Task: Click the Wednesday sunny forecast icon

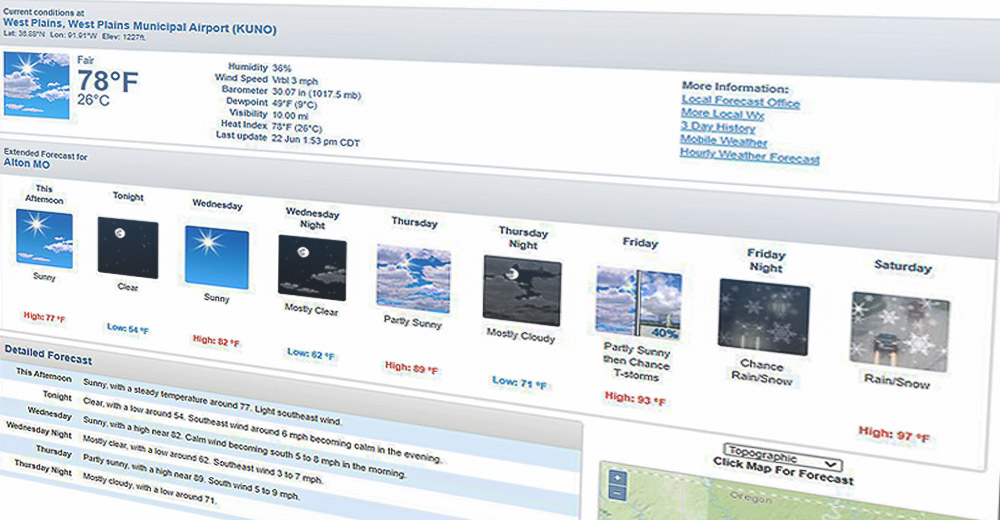Action: tap(216, 257)
